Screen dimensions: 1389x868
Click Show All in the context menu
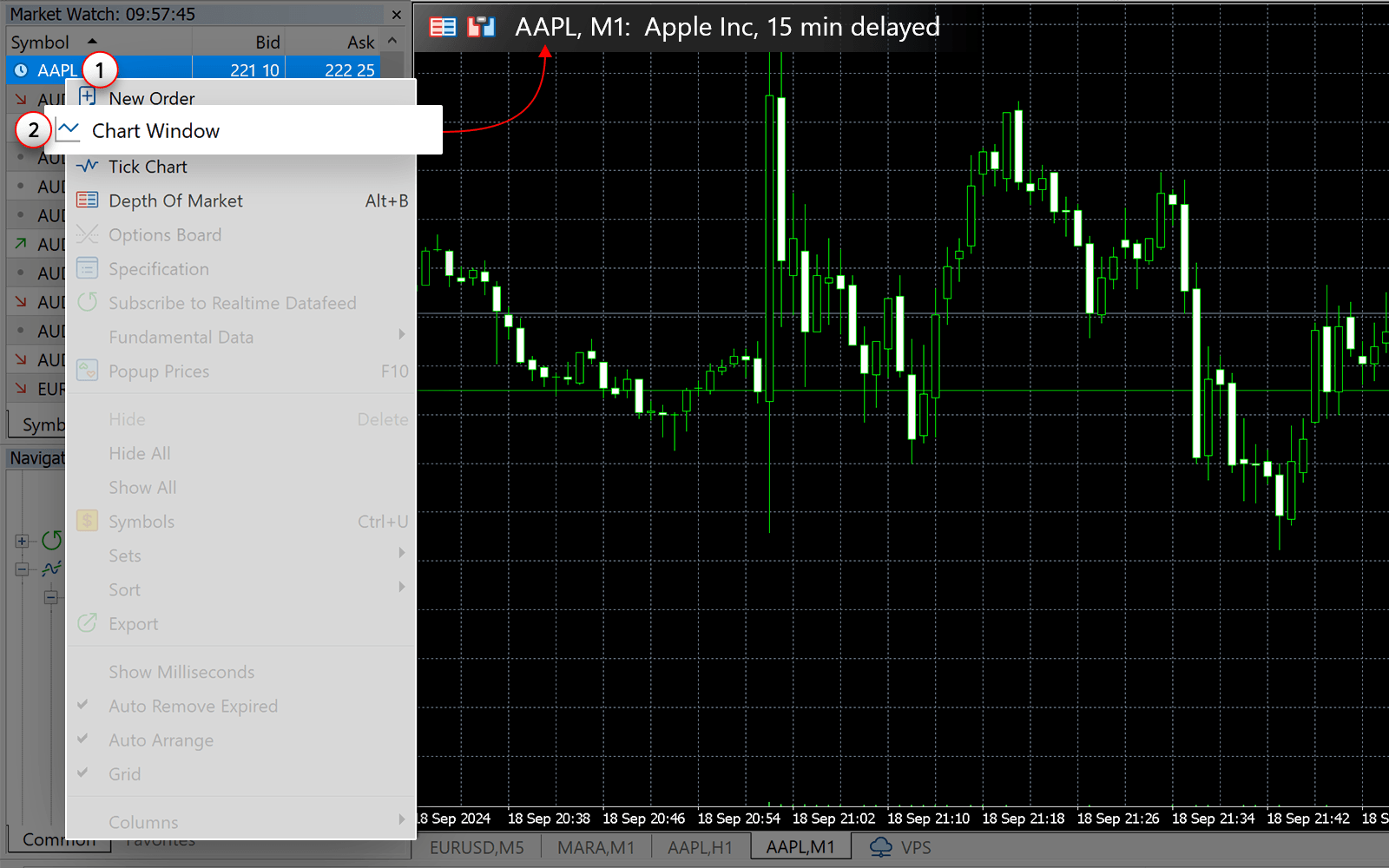(x=142, y=487)
